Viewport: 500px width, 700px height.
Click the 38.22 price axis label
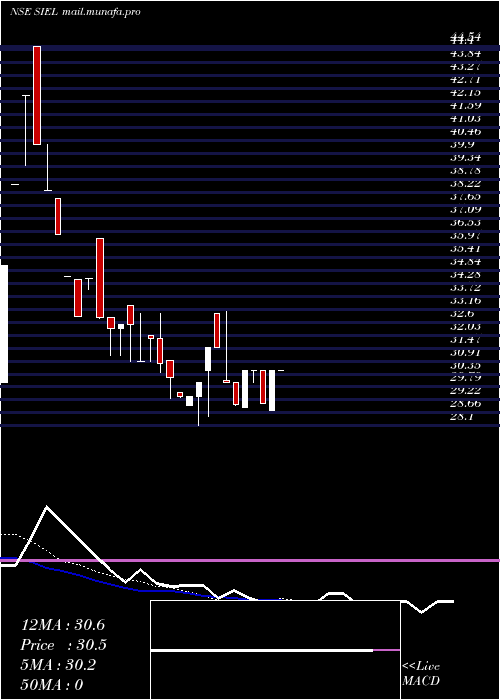click(x=465, y=183)
